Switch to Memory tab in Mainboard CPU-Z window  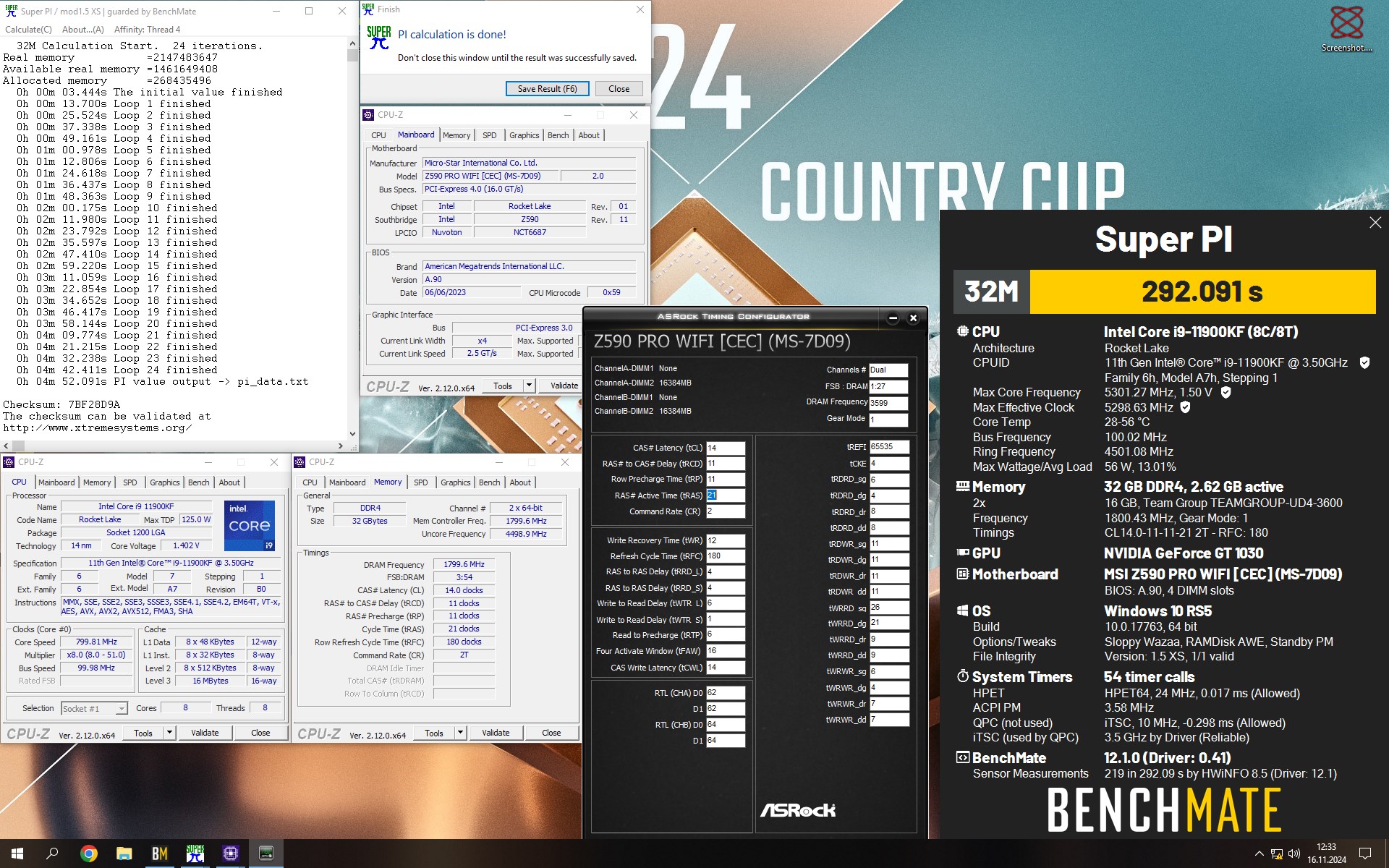coord(456,135)
